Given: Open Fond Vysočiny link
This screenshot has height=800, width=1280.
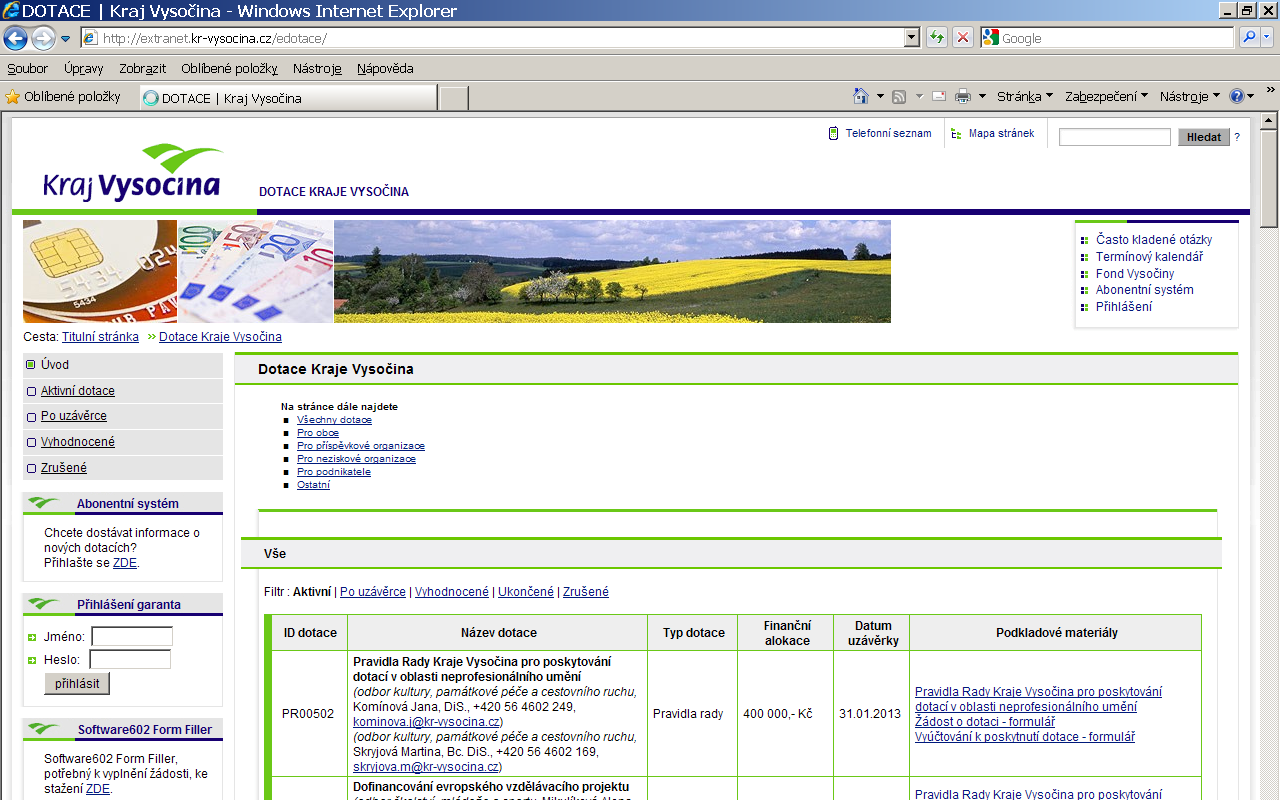Looking at the screenshot, I should coord(1135,274).
